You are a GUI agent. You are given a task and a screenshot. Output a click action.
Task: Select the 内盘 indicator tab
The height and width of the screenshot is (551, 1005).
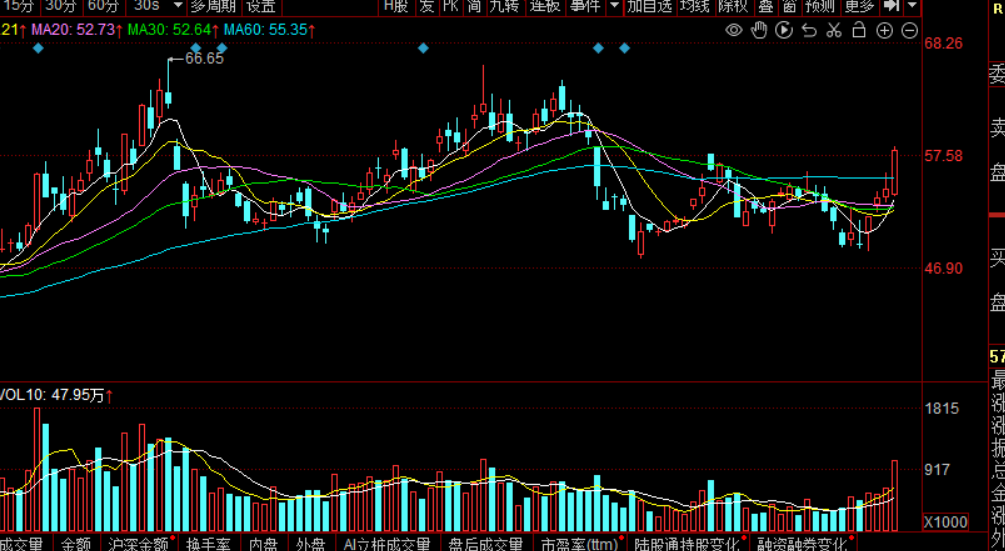pos(263,544)
